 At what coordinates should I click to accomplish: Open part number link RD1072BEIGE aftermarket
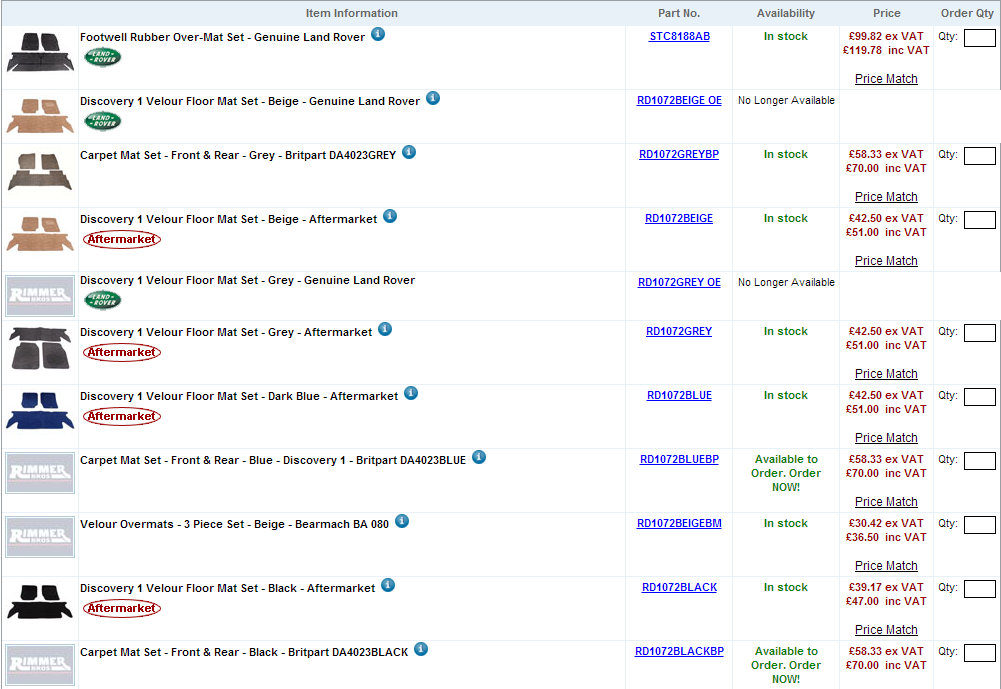[679, 218]
